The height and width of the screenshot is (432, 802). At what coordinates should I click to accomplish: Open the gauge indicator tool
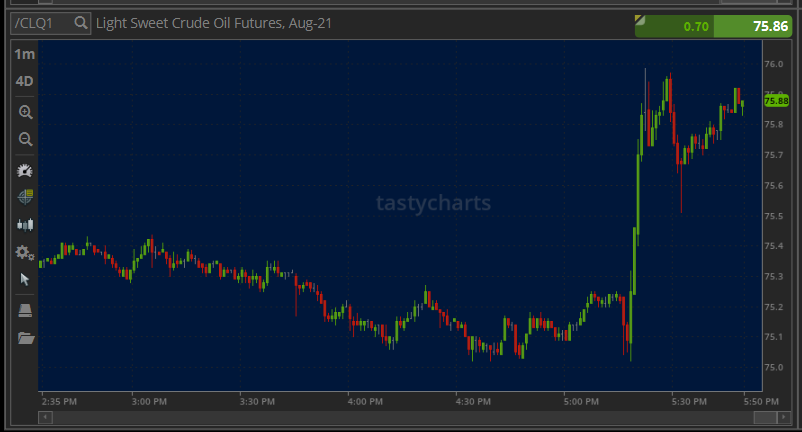pos(25,171)
